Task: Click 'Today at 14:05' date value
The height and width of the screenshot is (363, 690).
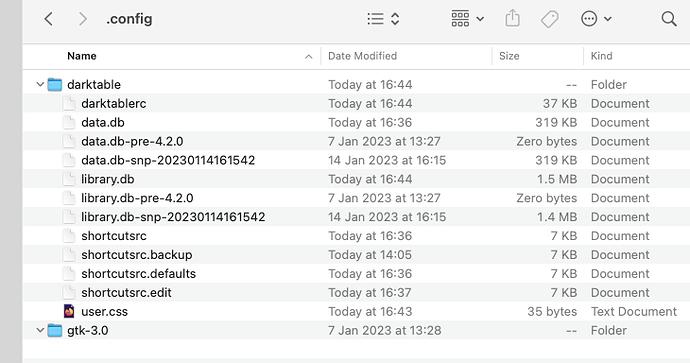Action: [370, 255]
